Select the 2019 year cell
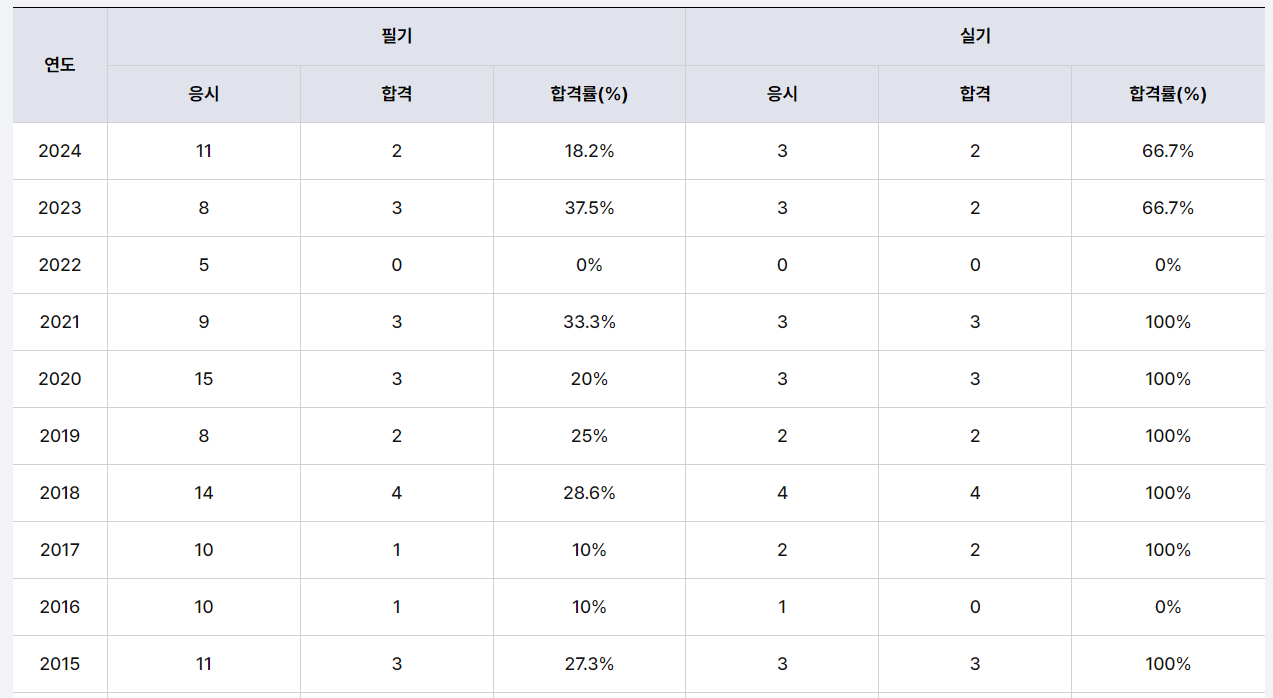This screenshot has width=1273, height=698. pyautogui.click(x=60, y=436)
